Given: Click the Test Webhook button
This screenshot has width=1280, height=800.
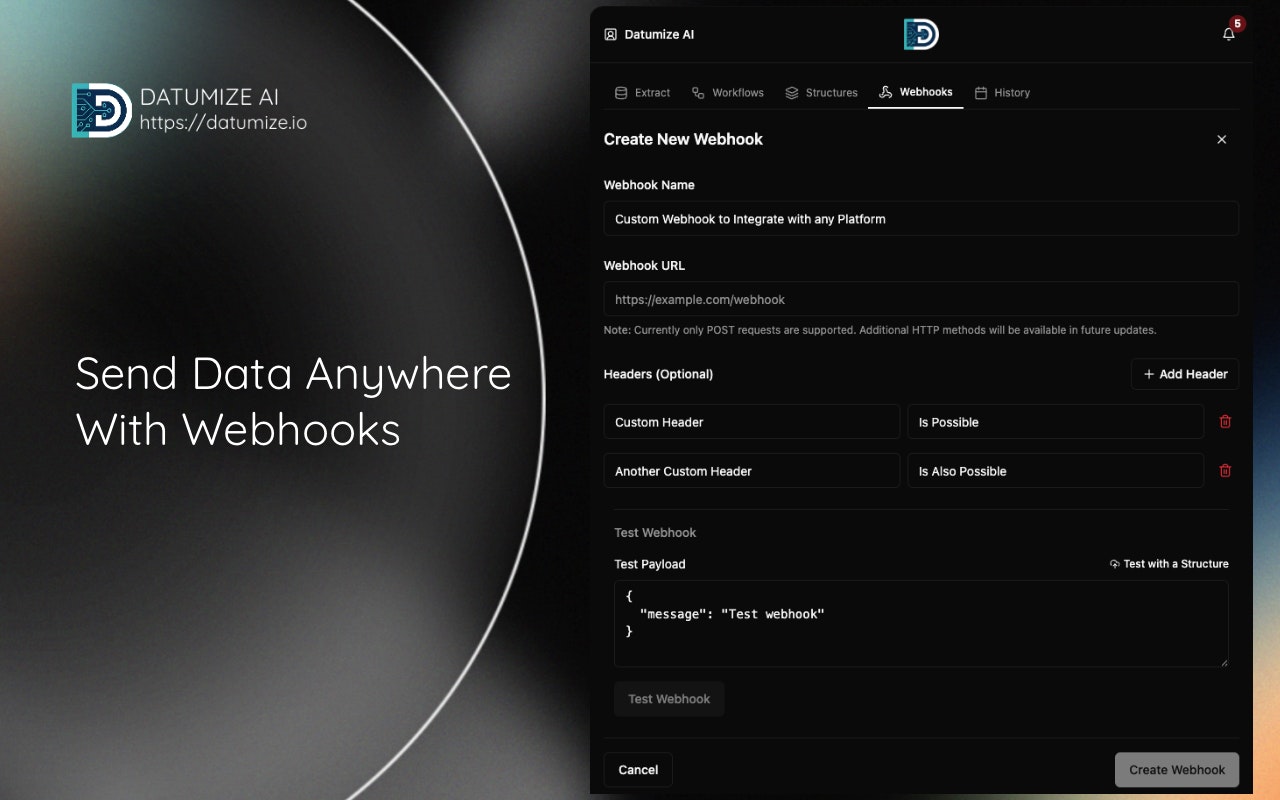Looking at the screenshot, I should coord(669,699).
